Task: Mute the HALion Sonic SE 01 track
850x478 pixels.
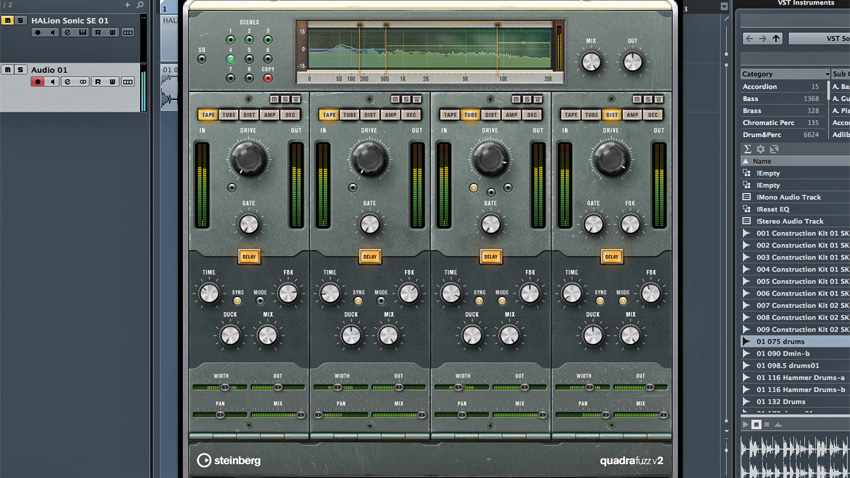Action: tap(8, 21)
